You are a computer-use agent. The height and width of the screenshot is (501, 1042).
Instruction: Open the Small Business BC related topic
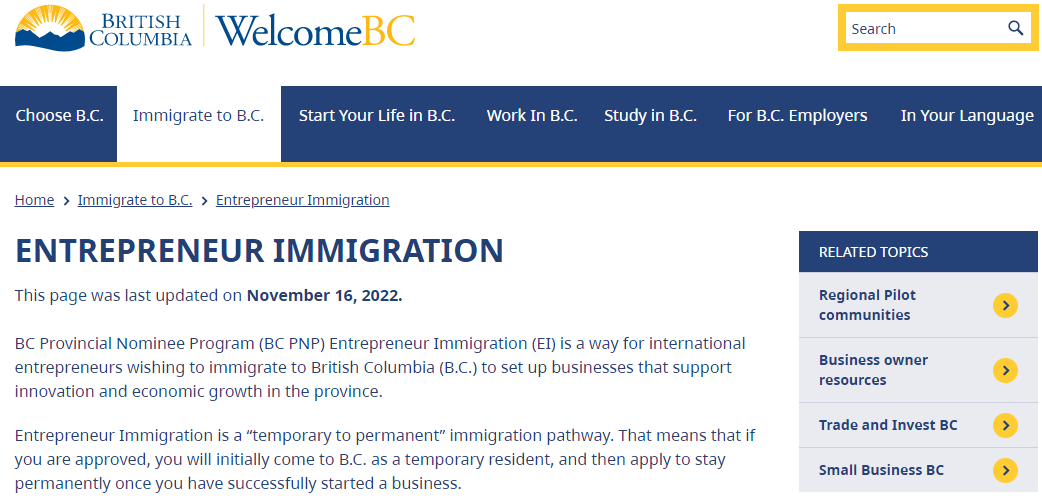coord(918,470)
